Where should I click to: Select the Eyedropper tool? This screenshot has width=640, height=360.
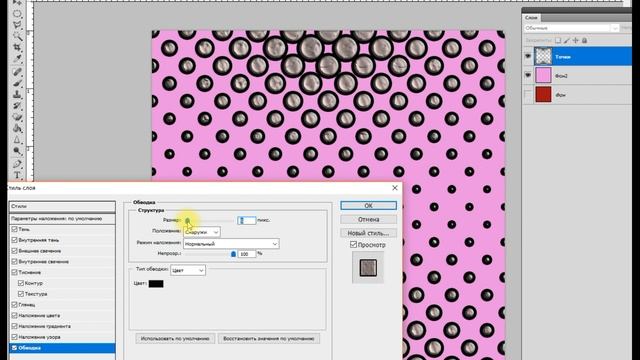click(17, 60)
